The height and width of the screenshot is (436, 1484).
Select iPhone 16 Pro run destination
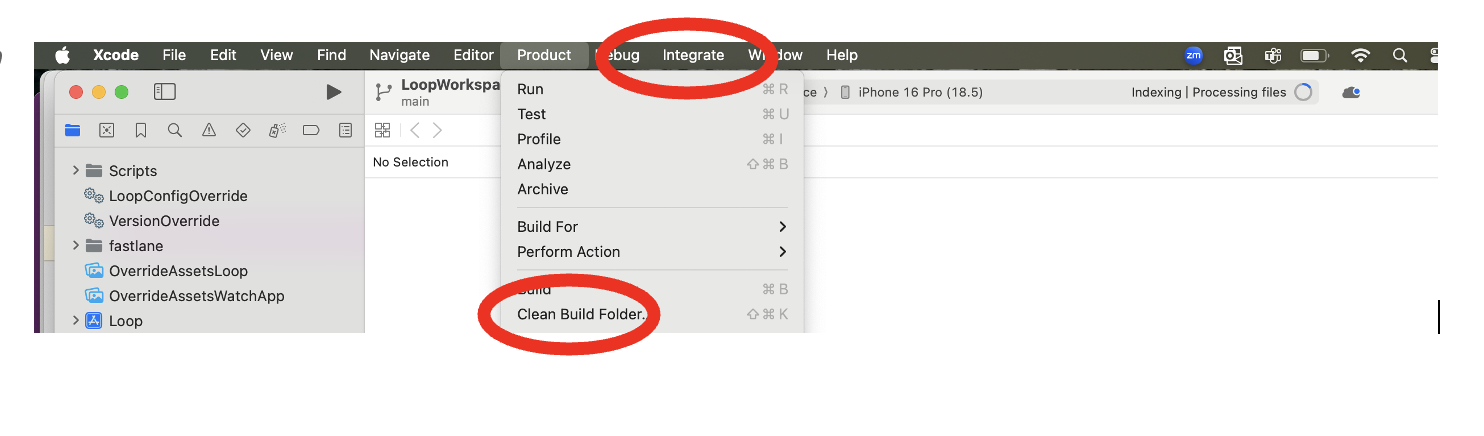[911, 92]
